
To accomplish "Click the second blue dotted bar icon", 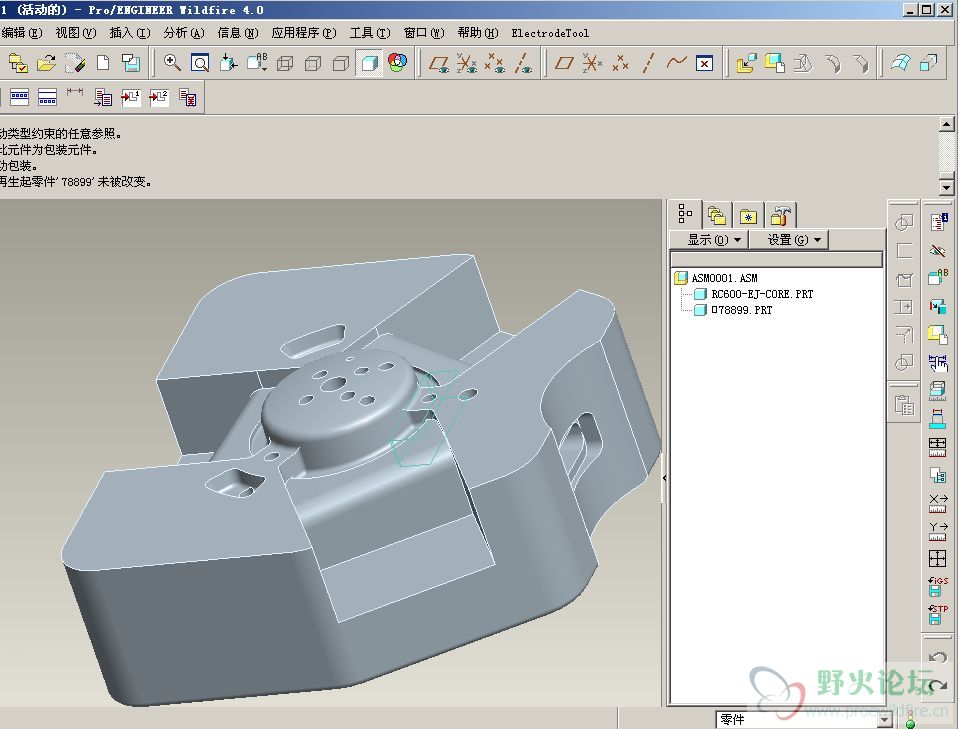I will click(47, 97).
